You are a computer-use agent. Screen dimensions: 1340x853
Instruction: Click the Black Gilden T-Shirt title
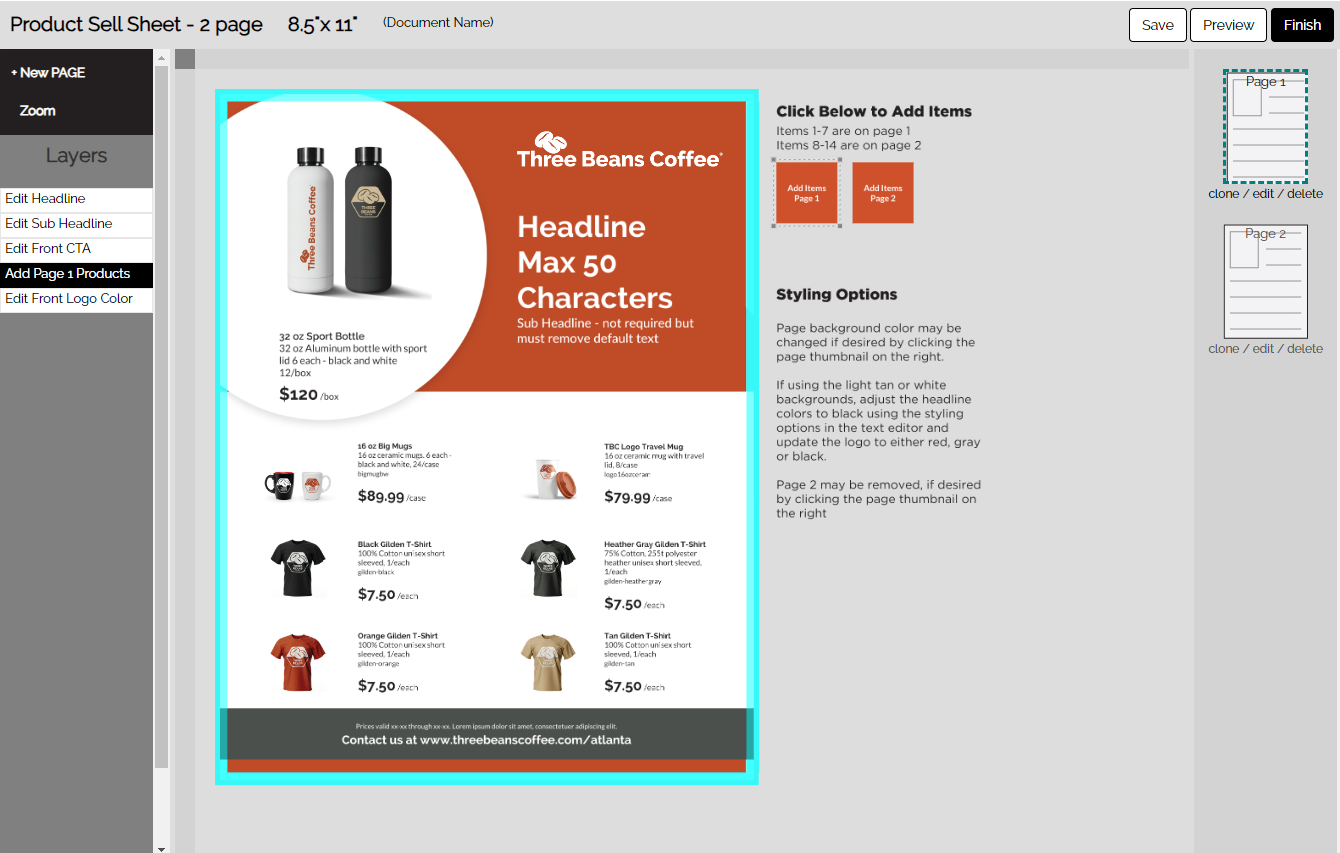395,545
